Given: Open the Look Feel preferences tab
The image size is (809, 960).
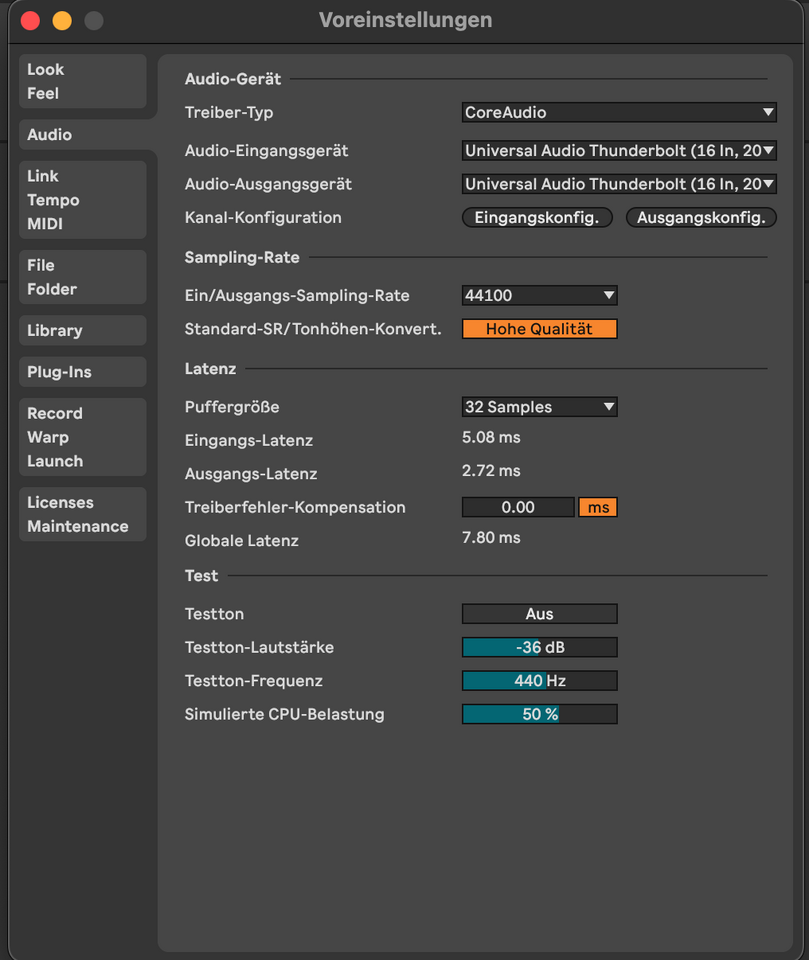Looking at the screenshot, I should coord(83,81).
